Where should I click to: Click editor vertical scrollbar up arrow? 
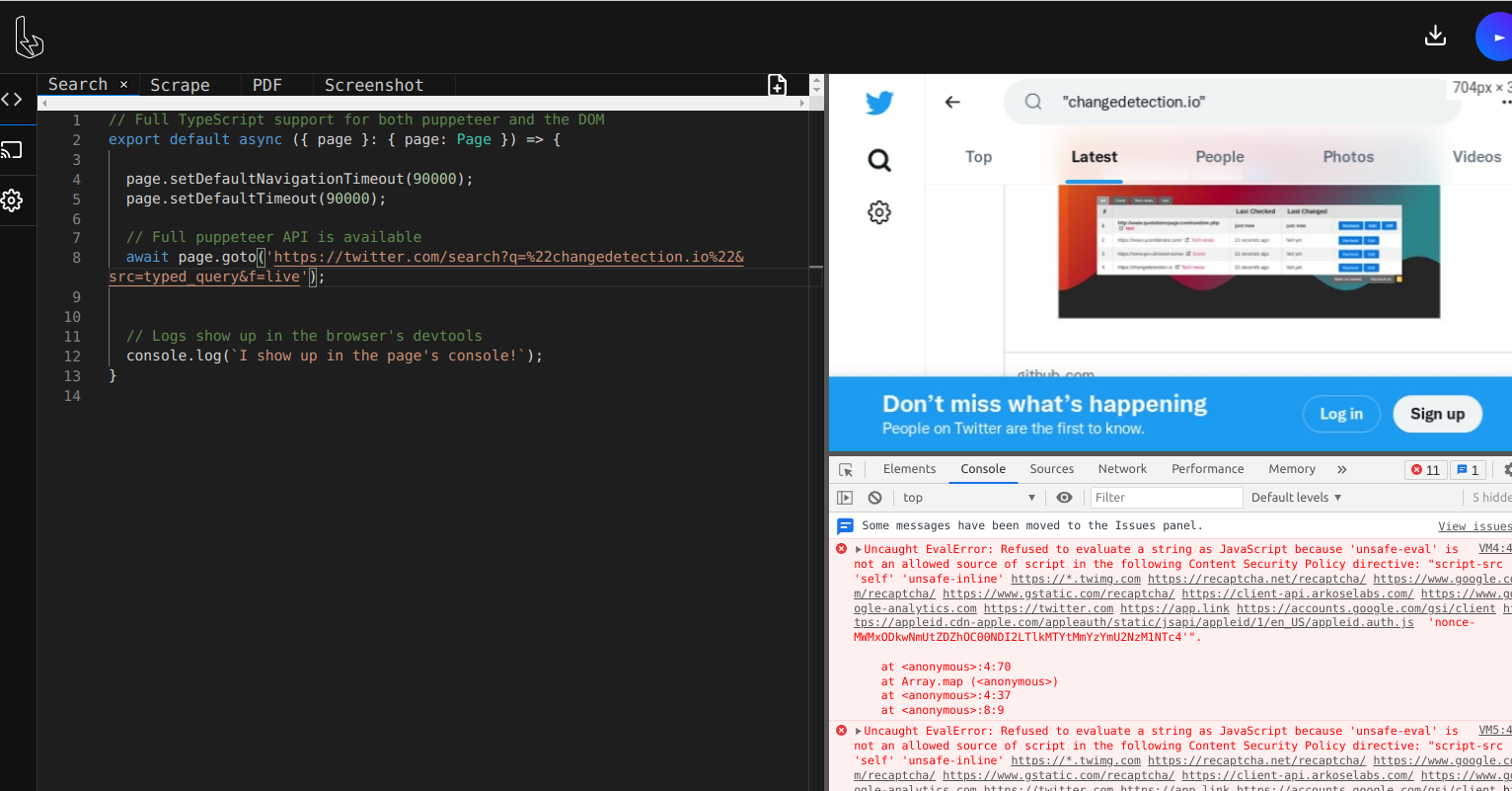(816, 80)
